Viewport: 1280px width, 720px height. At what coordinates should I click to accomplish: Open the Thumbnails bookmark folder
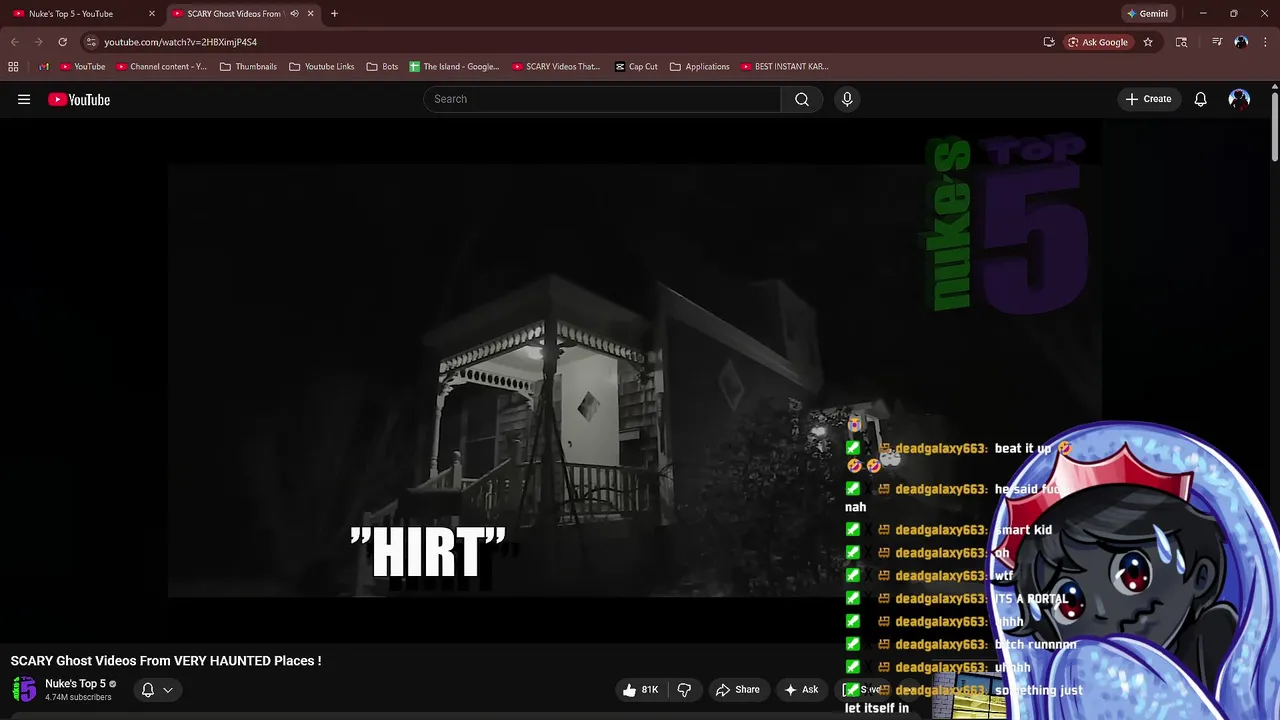point(248,67)
